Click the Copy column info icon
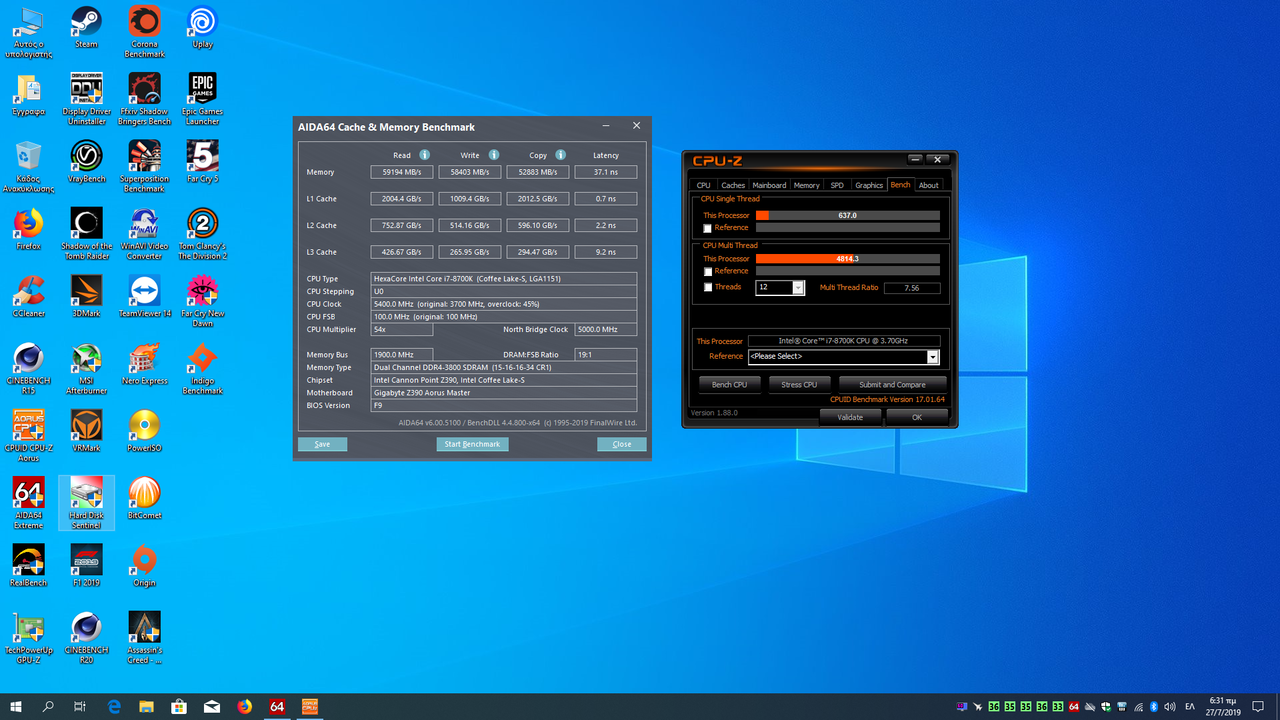 [560, 155]
